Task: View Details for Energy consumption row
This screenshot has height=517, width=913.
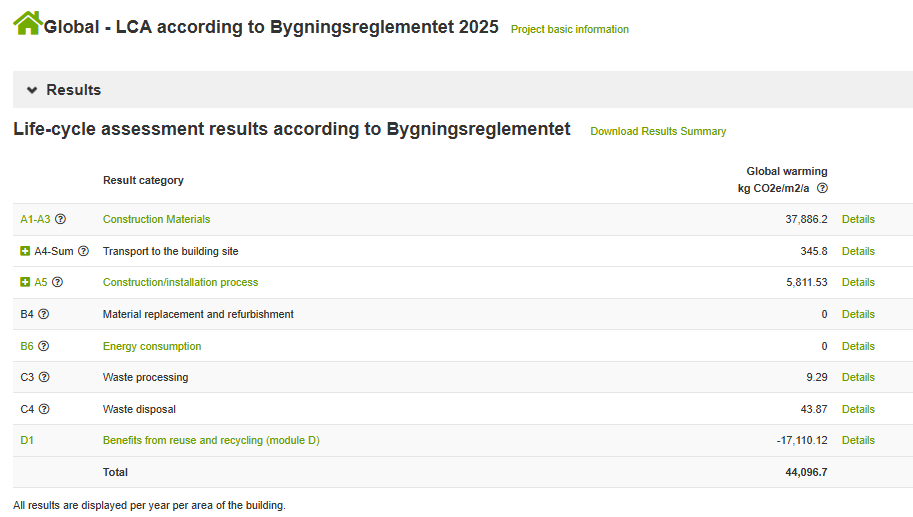Action: pos(858,346)
